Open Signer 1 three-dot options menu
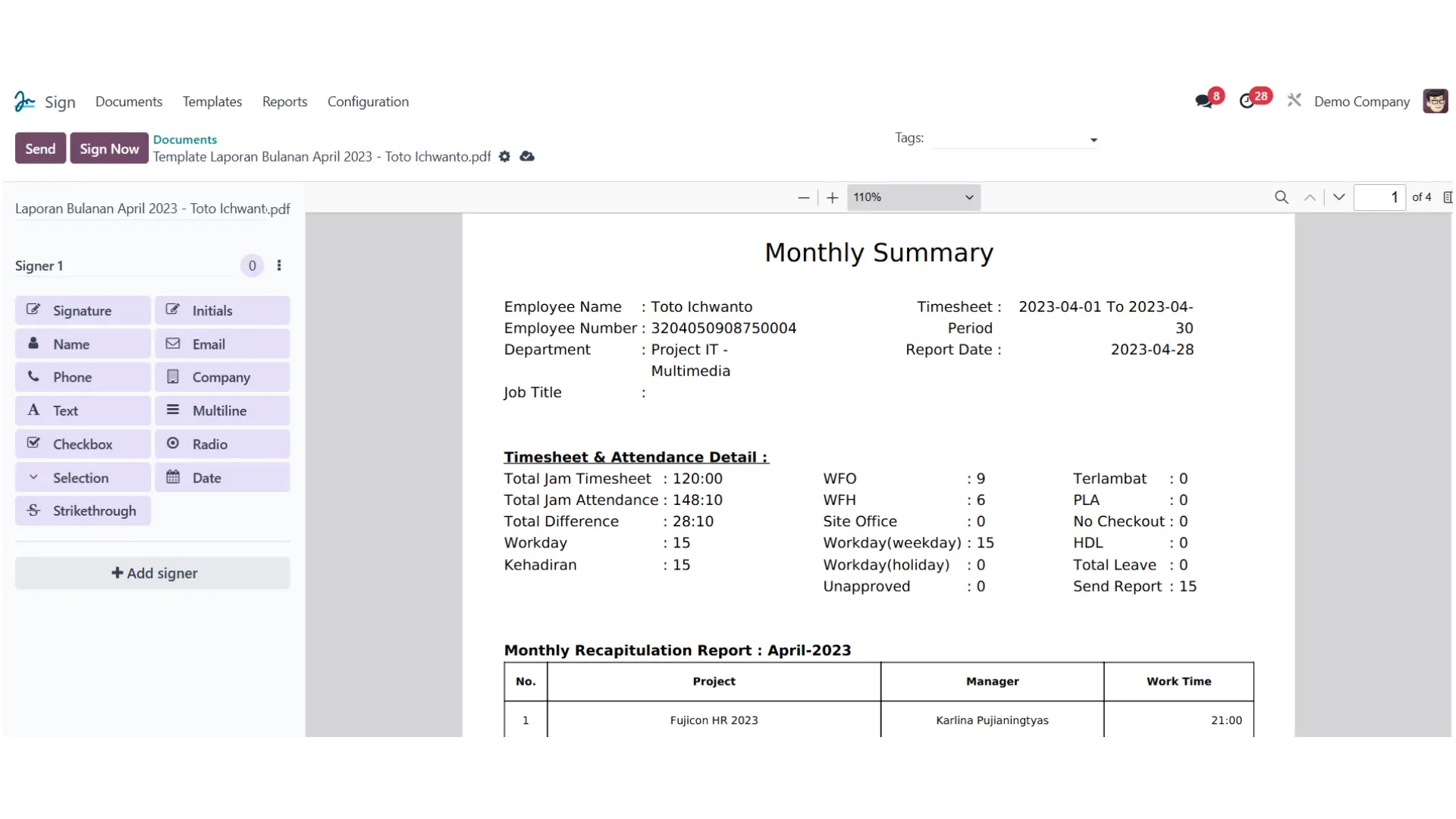This screenshot has height=819, width=1456. 279,265
